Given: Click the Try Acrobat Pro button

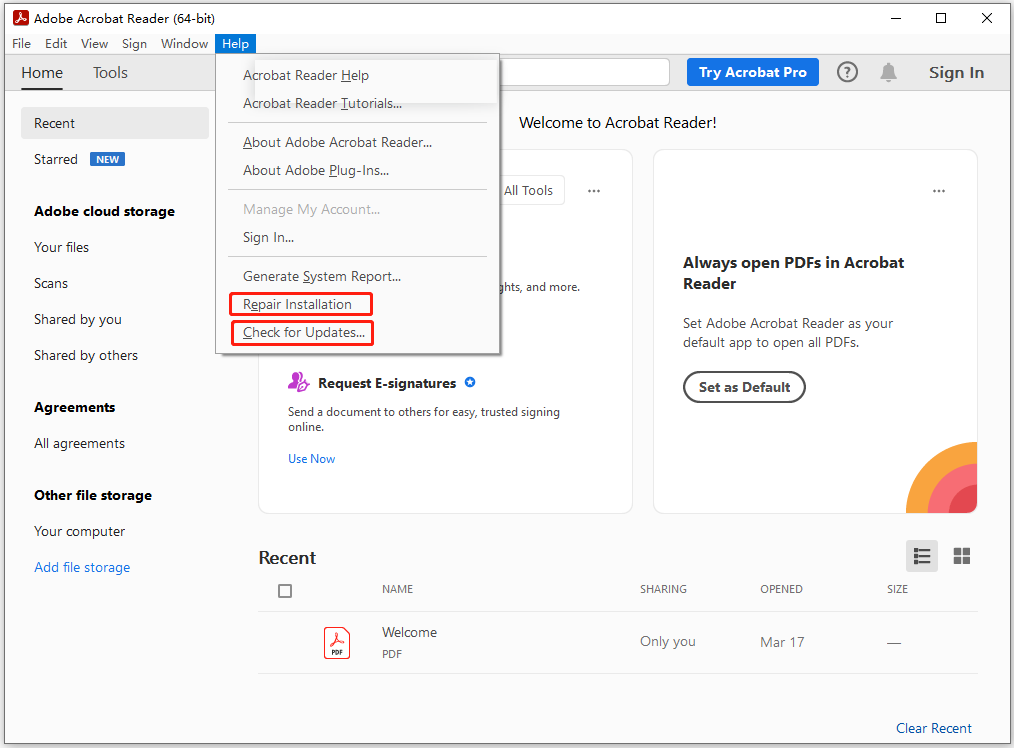Looking at the screenshot, I should (753, 72).
